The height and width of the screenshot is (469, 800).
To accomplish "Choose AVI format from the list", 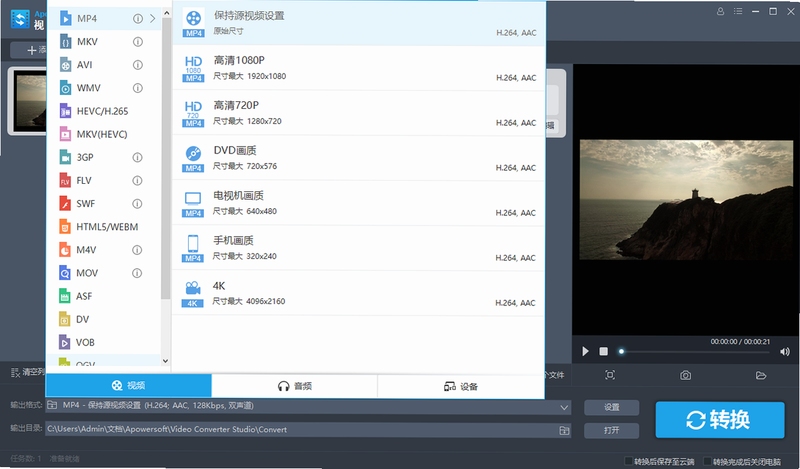I will click(104, 65).
